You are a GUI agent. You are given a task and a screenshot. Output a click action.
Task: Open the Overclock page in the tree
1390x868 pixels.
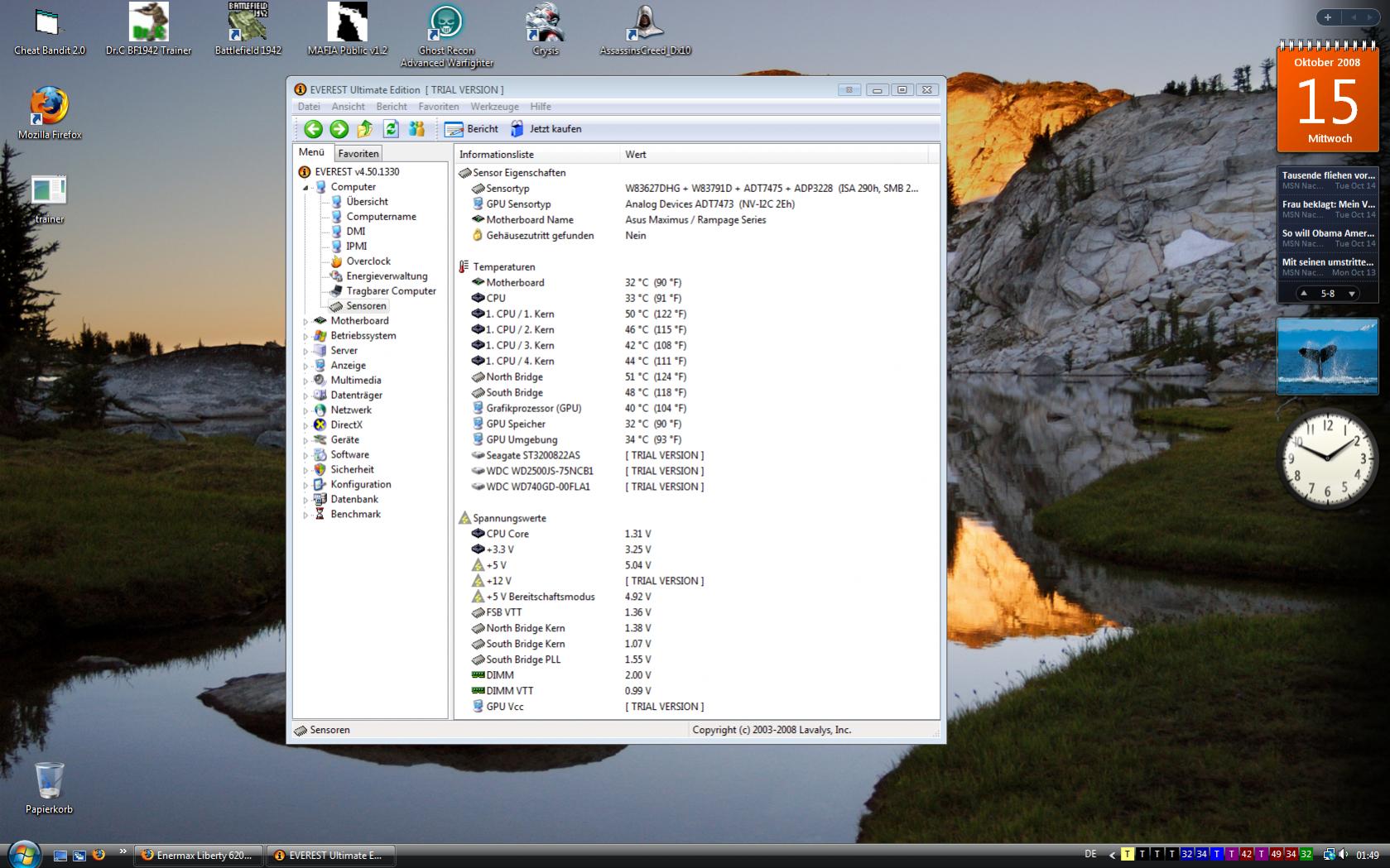pos(368,261)
